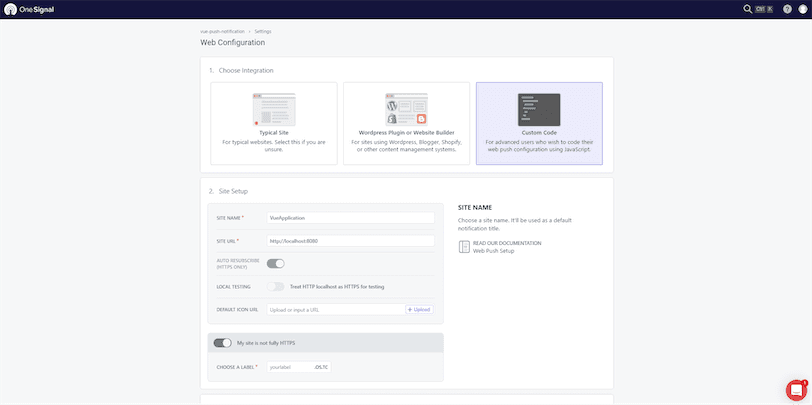This screenshot has height=405, width=812.
Task: Toggle My site is not fully HTTPS
Action: point(223,343)
